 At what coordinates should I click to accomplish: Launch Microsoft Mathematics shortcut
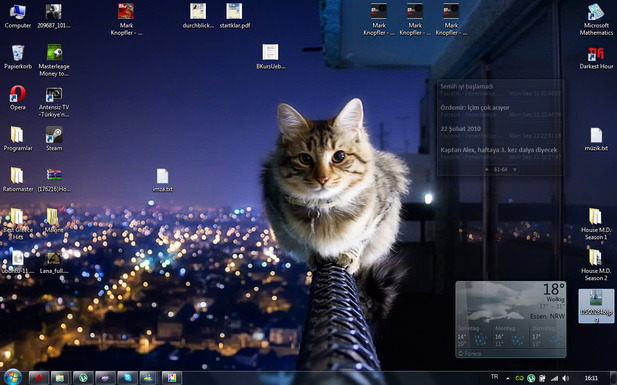(x=596, y=19)
